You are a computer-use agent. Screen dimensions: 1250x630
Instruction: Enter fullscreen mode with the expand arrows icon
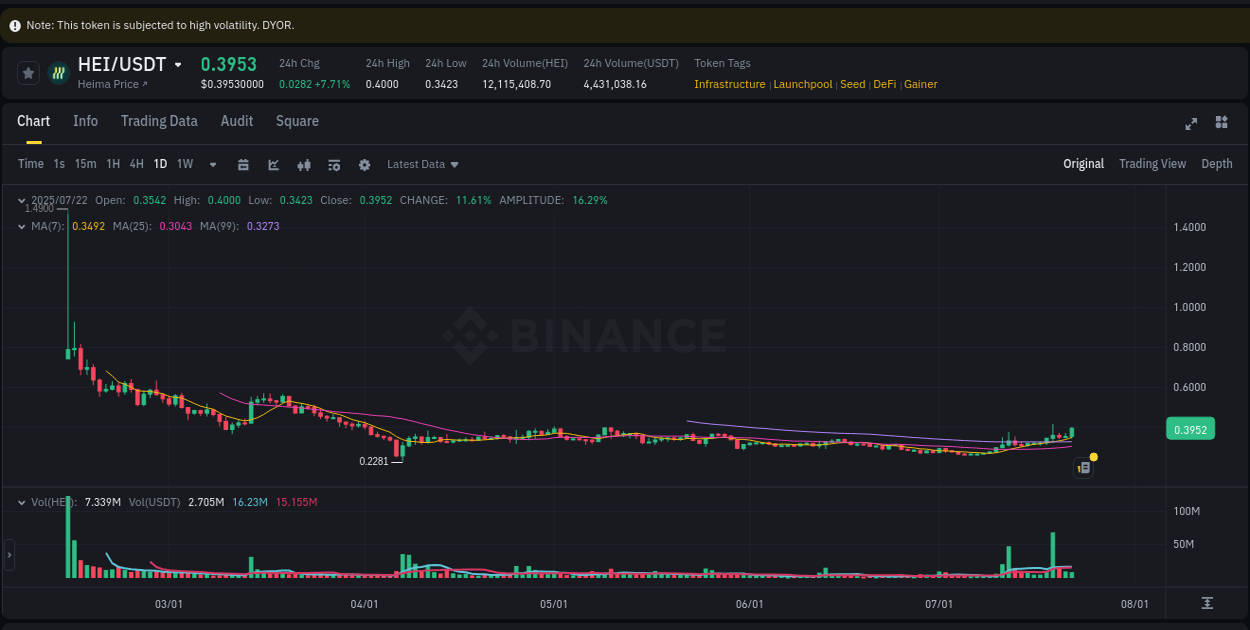click(1191, 123)
